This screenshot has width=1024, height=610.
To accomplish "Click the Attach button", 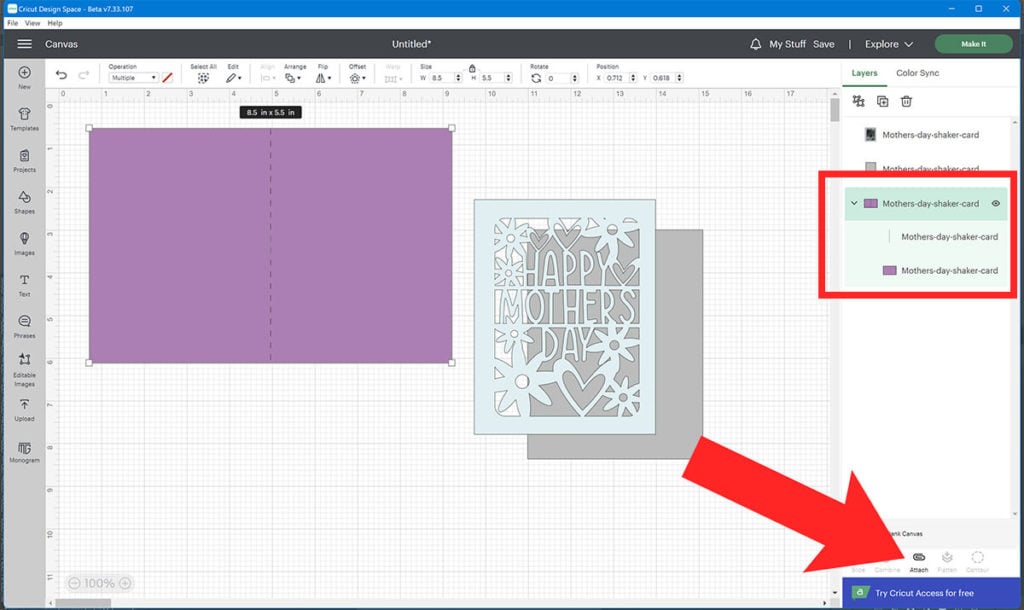I will (918, 561).
